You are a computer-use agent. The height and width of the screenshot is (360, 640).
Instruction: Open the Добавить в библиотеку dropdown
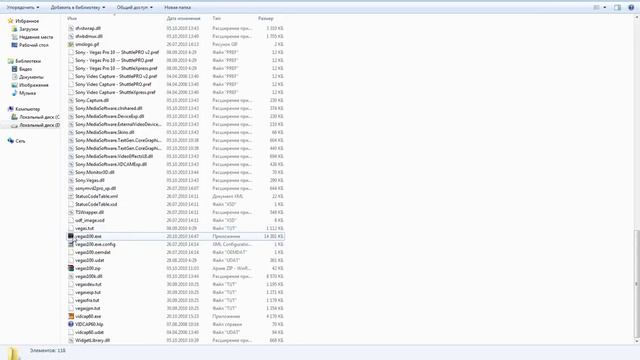pos(78,7)
